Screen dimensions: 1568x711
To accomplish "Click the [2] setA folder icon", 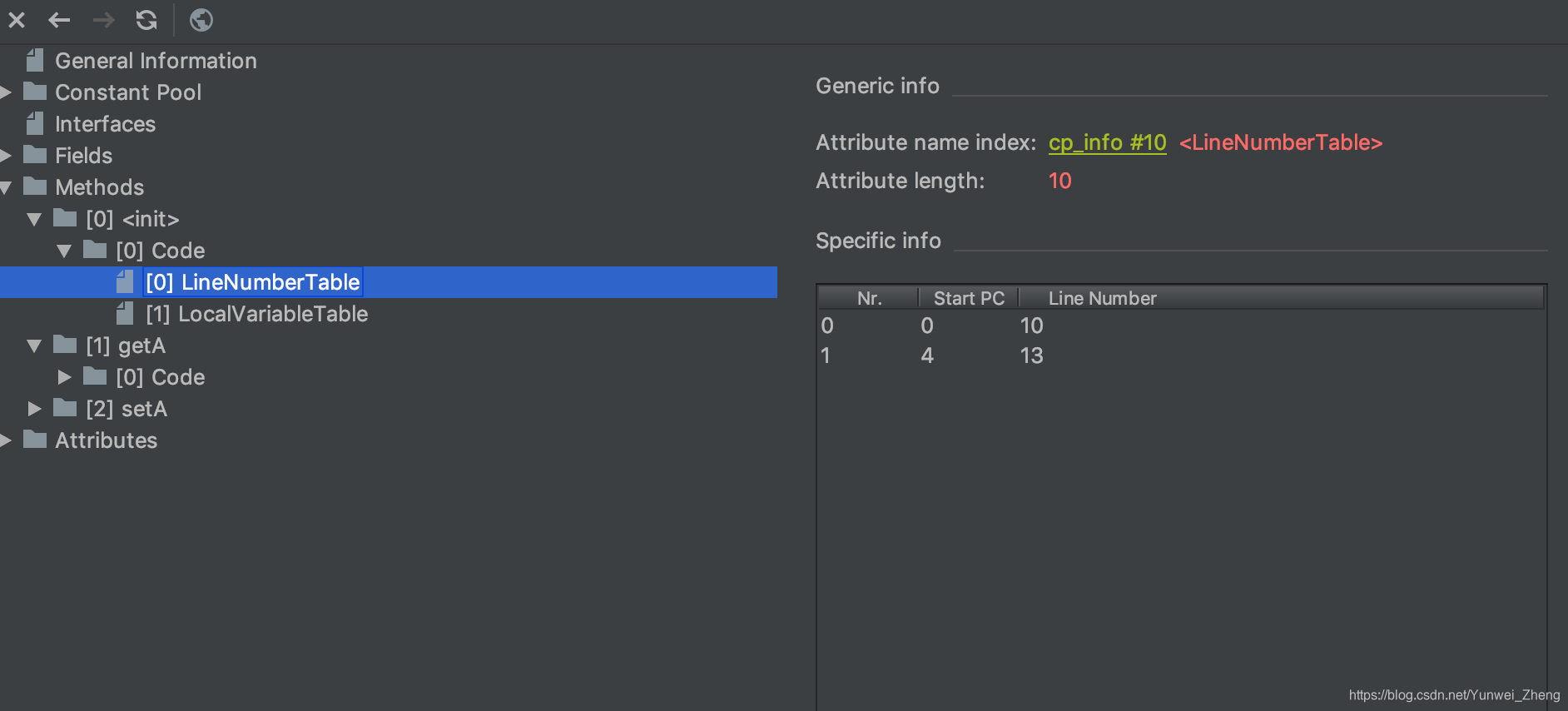I will [x=65, y=408].
